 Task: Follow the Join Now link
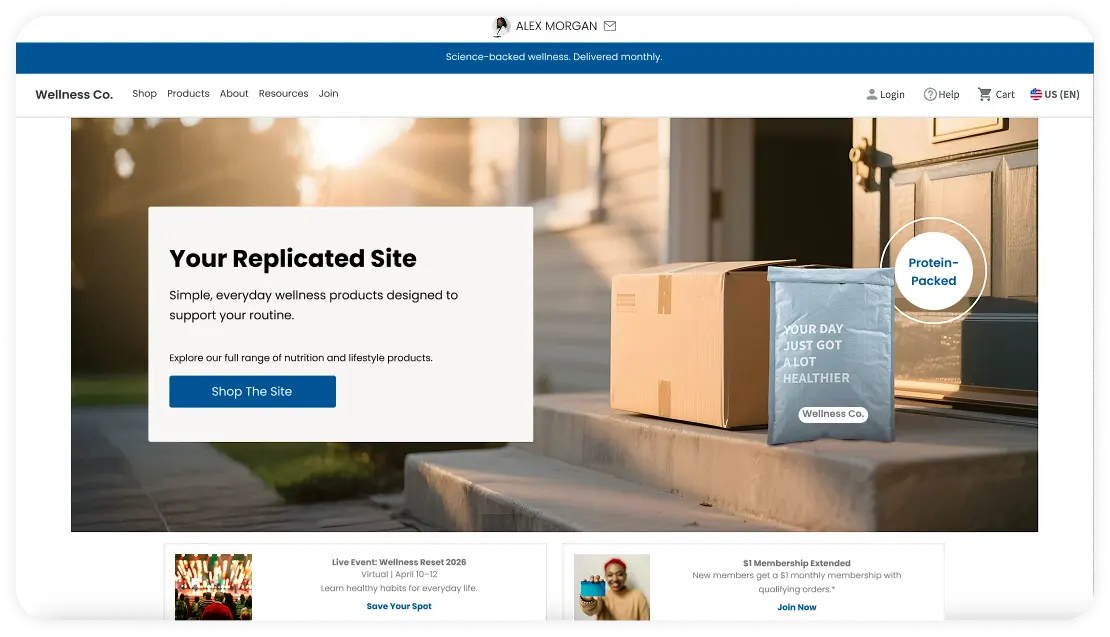click(x=796, y=607)
